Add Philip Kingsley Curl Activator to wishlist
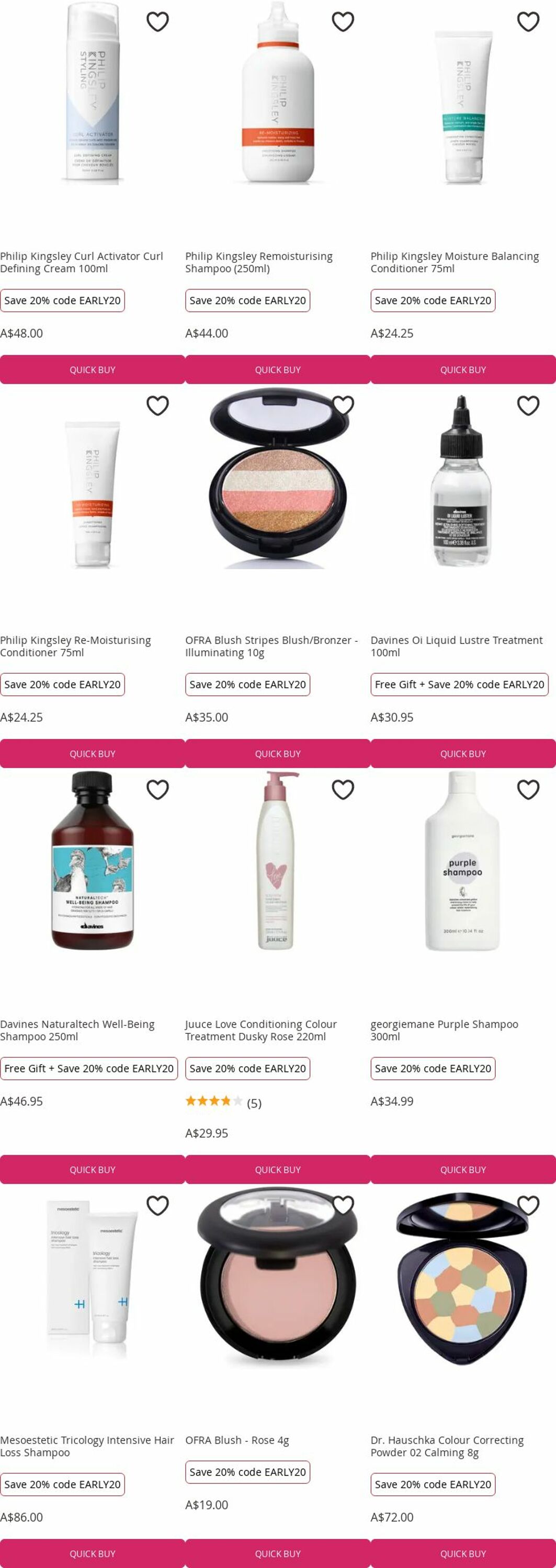The height and width of the screenshot is (1568, 556). tap(158, 22)
